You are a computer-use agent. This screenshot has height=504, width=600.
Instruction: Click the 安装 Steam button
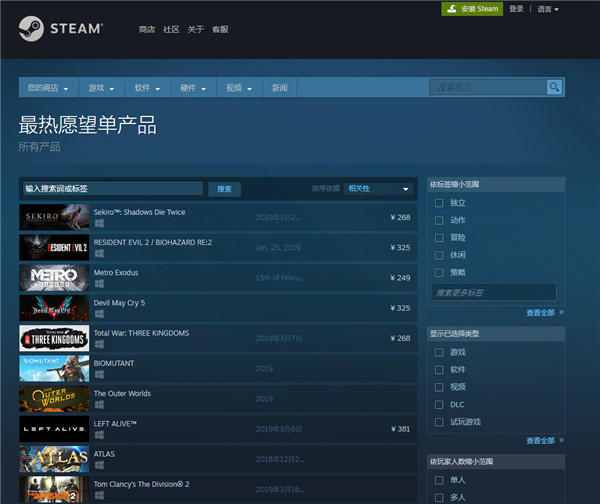472,9
